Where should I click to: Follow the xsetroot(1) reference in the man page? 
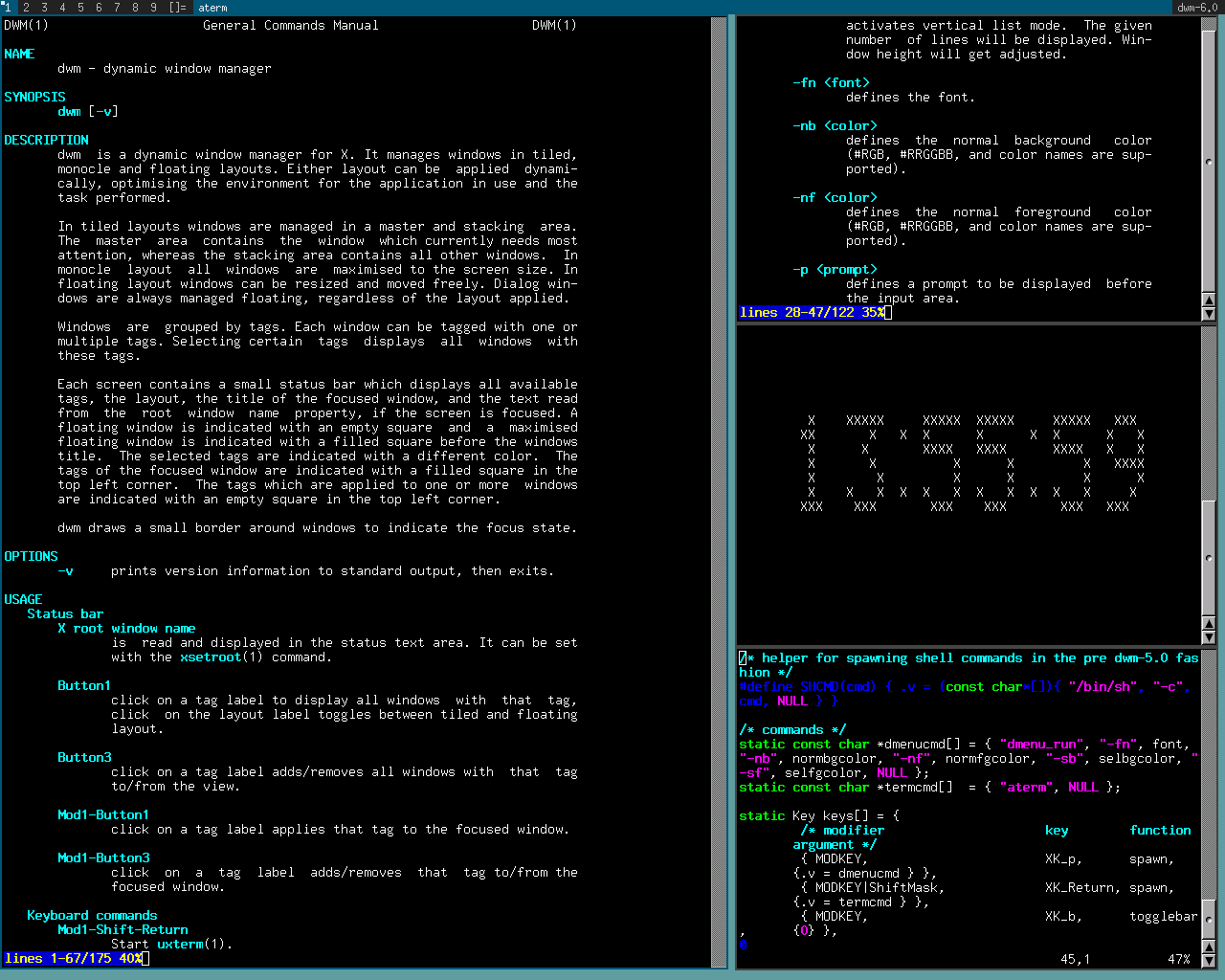(x=222, y=657)
